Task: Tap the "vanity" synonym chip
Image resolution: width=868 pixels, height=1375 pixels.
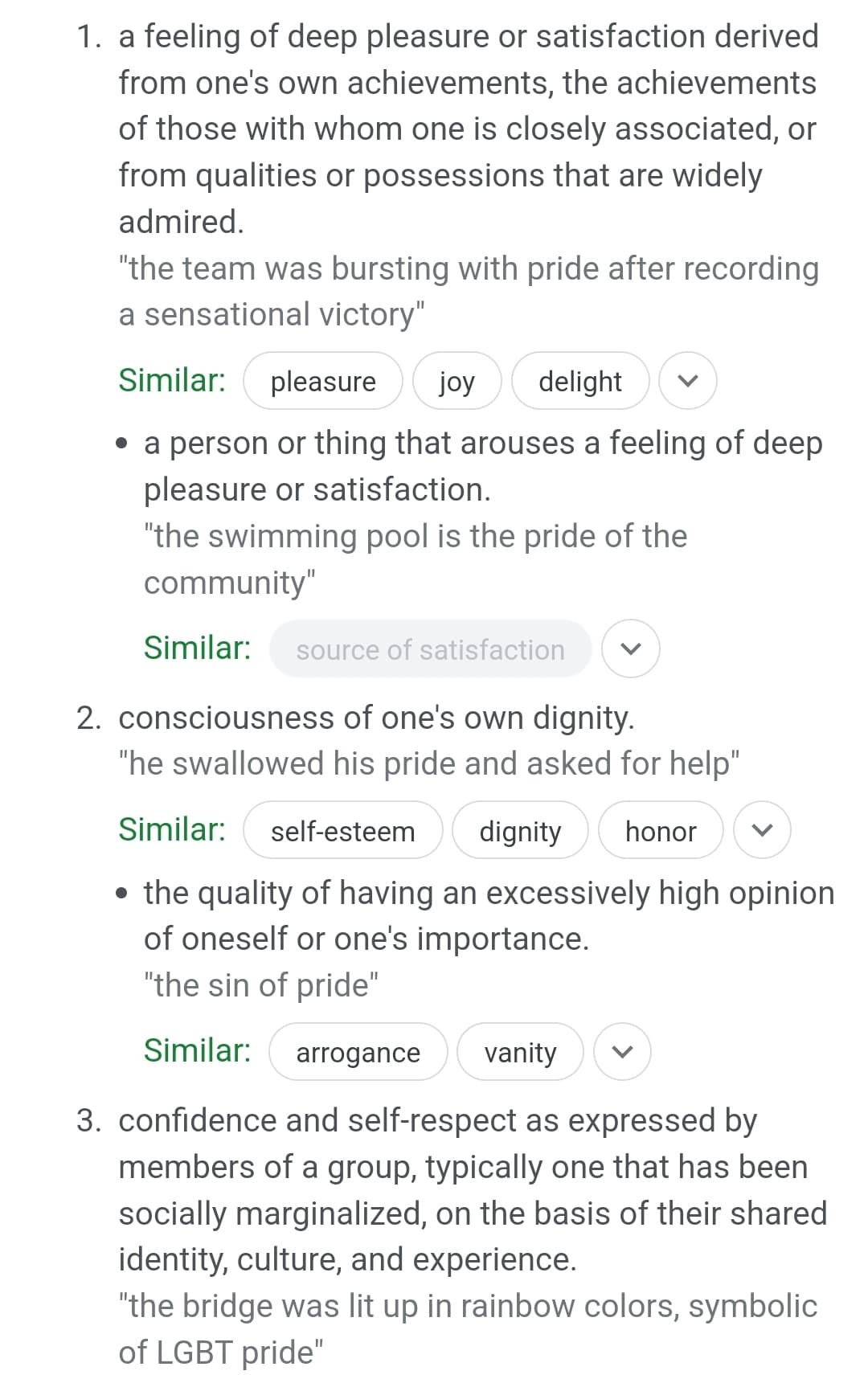Action: 520,1052
